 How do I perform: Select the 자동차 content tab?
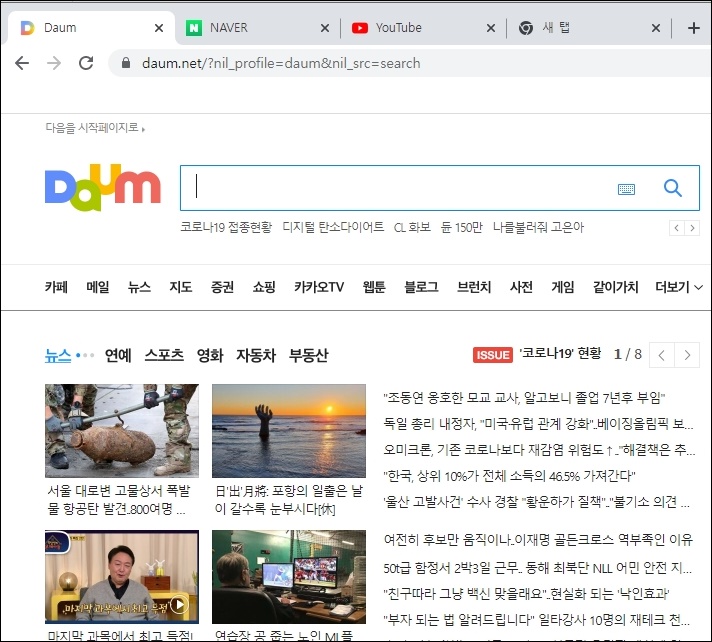point(256,355)
